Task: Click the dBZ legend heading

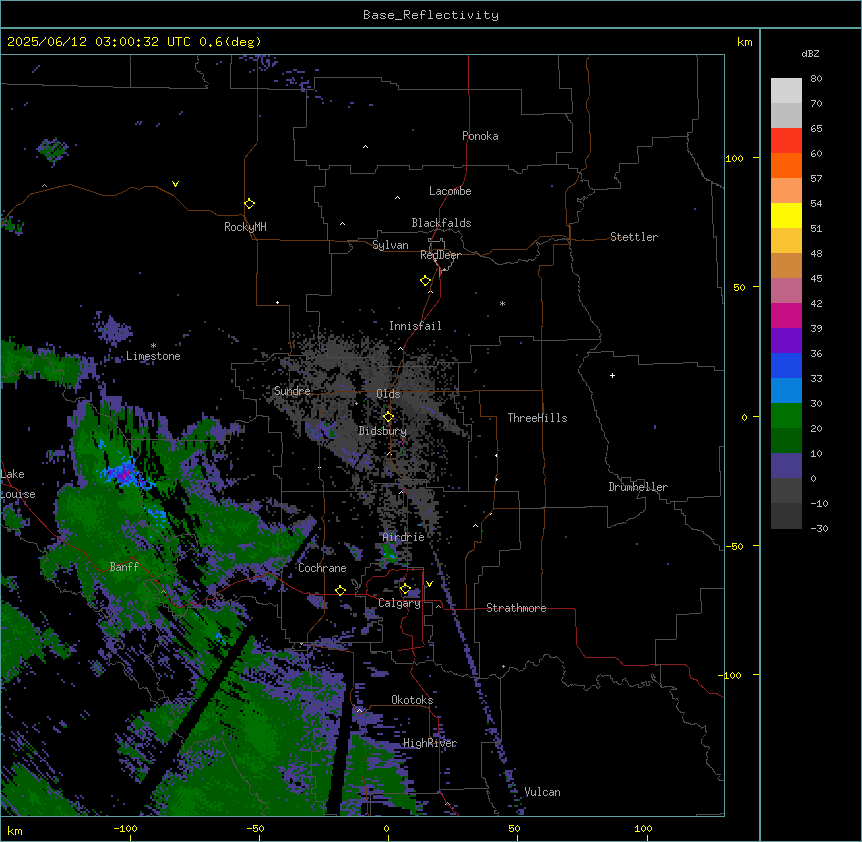Action: click(810, 54)
